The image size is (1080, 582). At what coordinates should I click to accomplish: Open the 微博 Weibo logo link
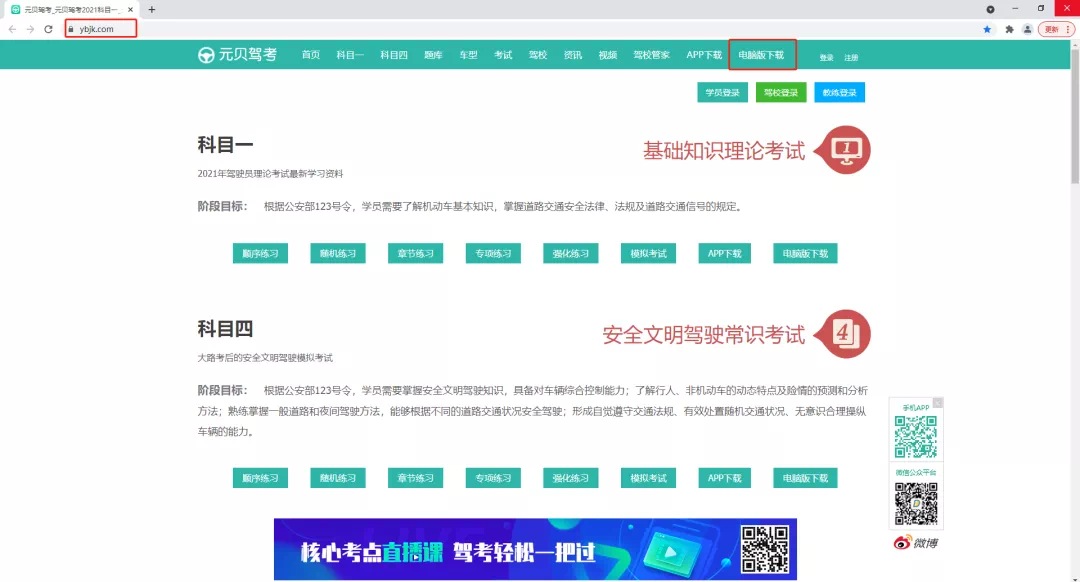pyautogui.click(x=916, y=542)
